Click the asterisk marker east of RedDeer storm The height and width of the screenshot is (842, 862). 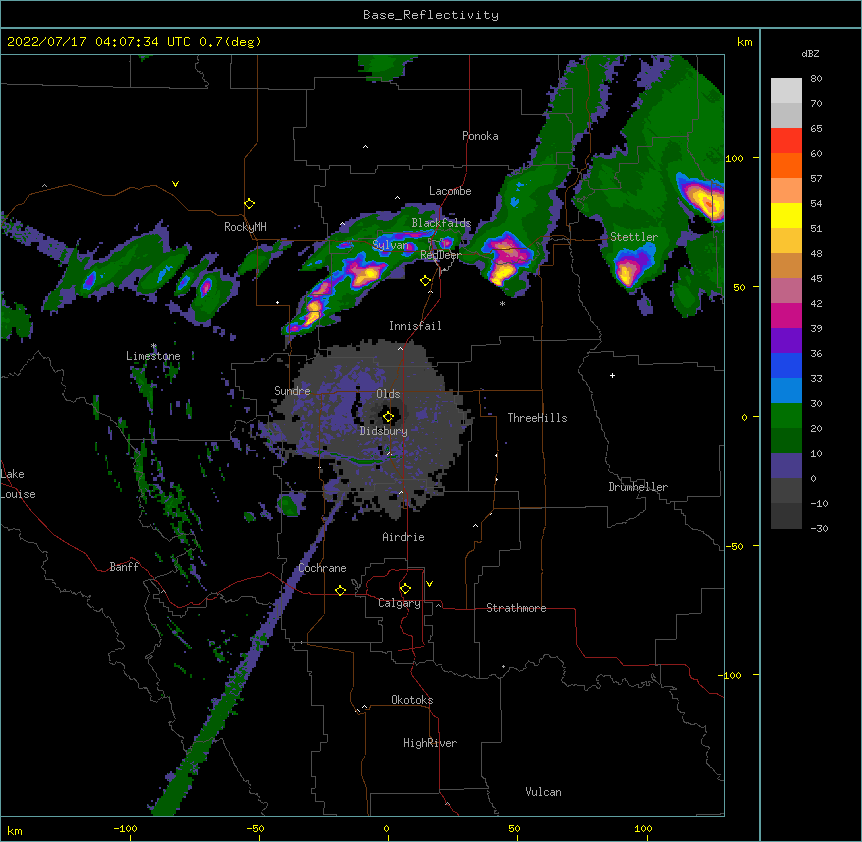pyautogui.click(x=502, y=303)
